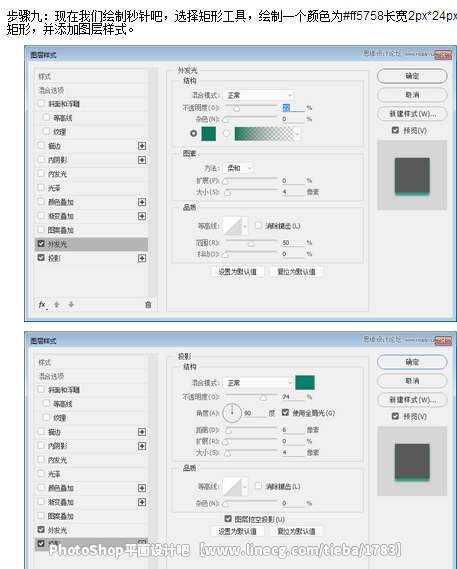Click plus icon beside 颜色叠加 in Drop Shadow dialog
457x569 pixels.
click(142, 488)
